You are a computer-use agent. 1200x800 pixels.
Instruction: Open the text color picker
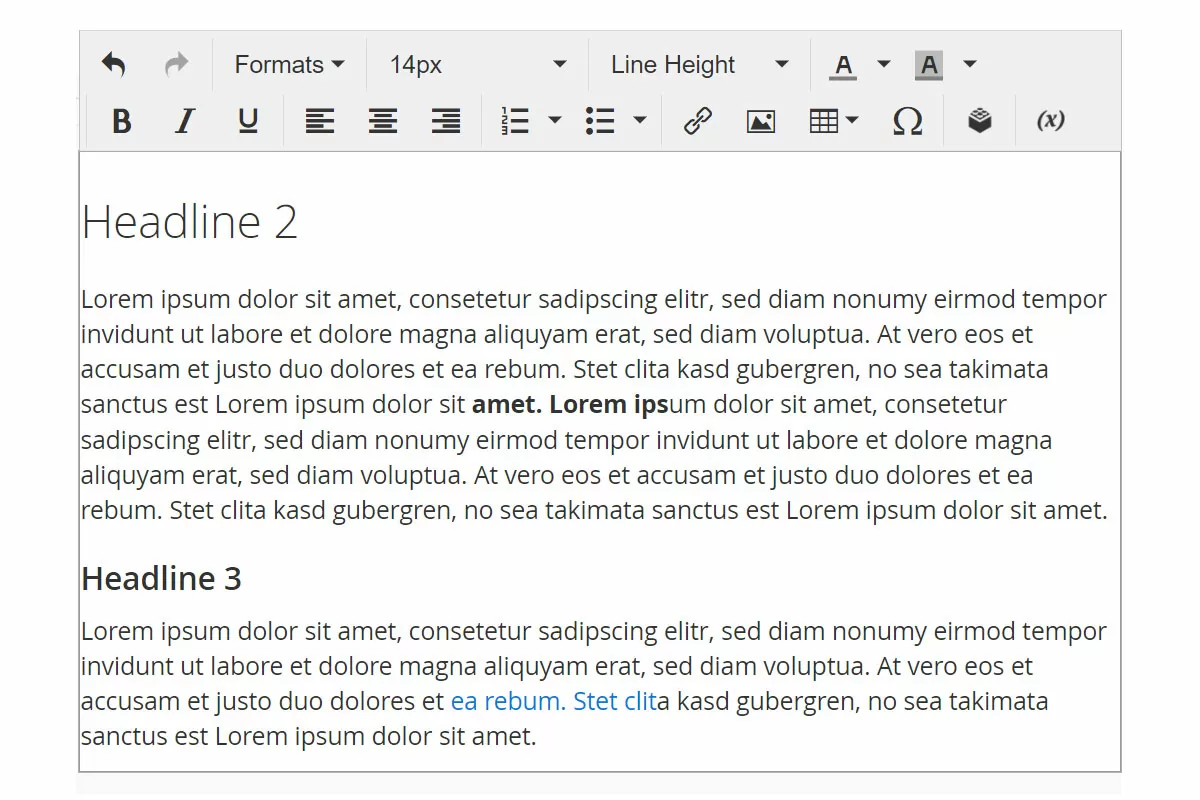[x=844, y=64]
